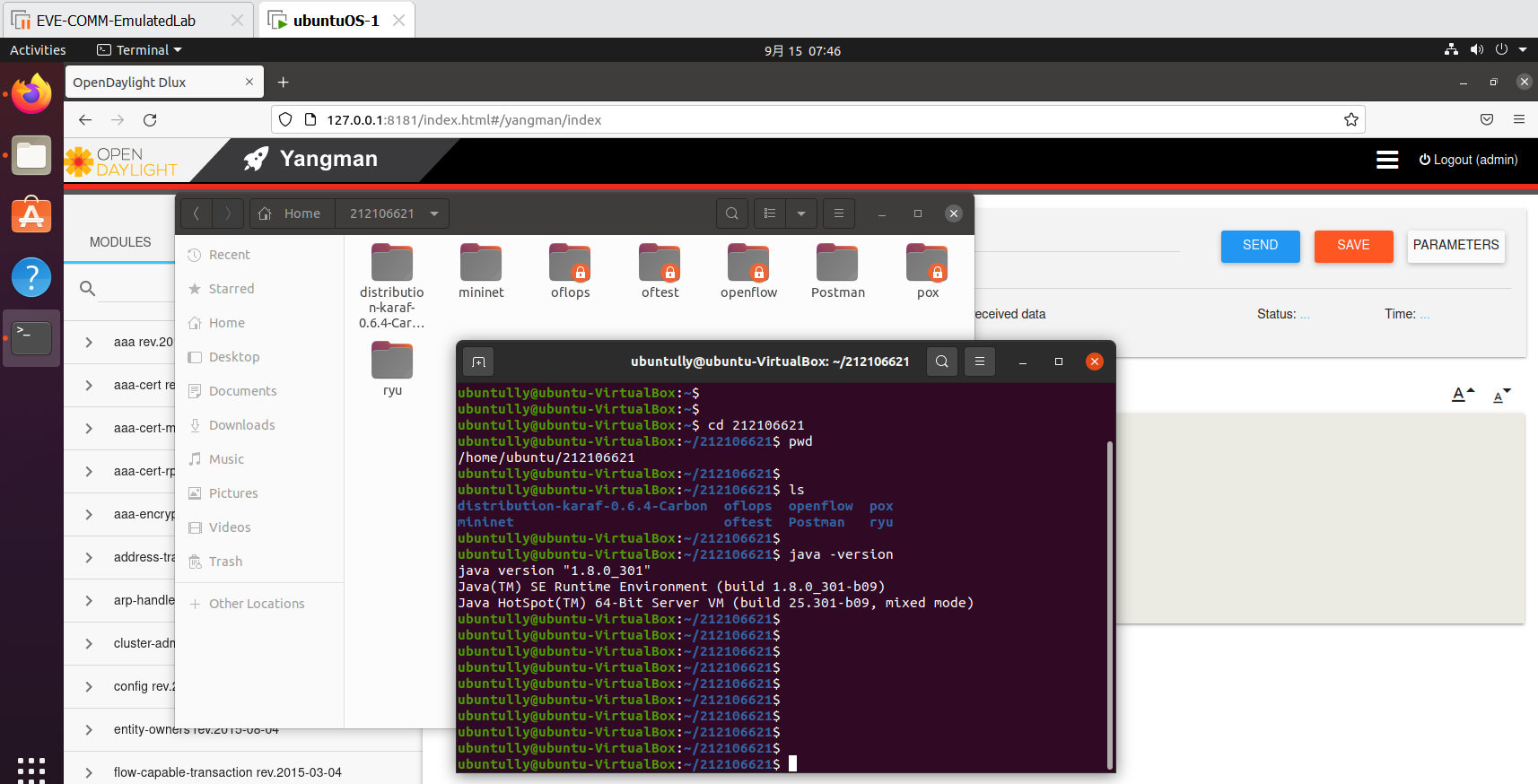The height and width of the screenshot is (784, 1538).
Task: Bookmark this page with star icon
Action: pyautogui.click(x=1351, y=120)
